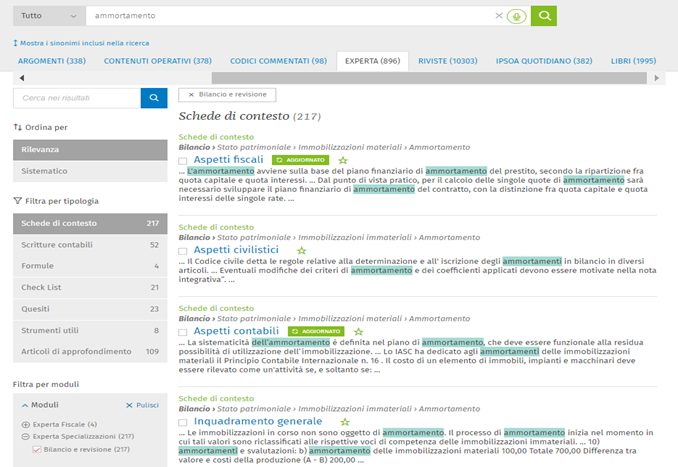The width and height of the screenshot is (678, 467).
Task: Uncheck the Bilancio e revisione module filter
Action: 37,450
